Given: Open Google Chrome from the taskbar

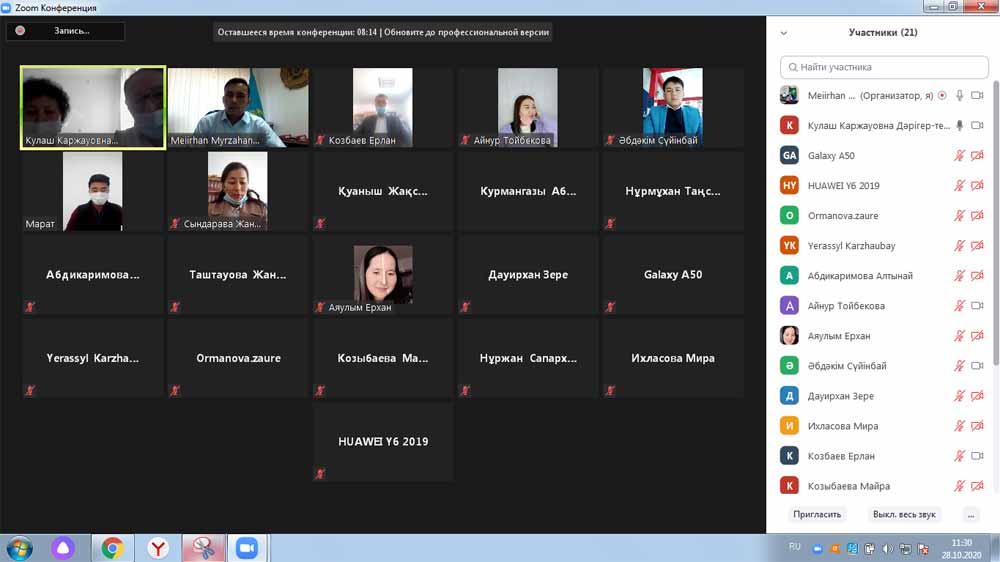Looking at the screenshot, I should [x=112, y=547].
